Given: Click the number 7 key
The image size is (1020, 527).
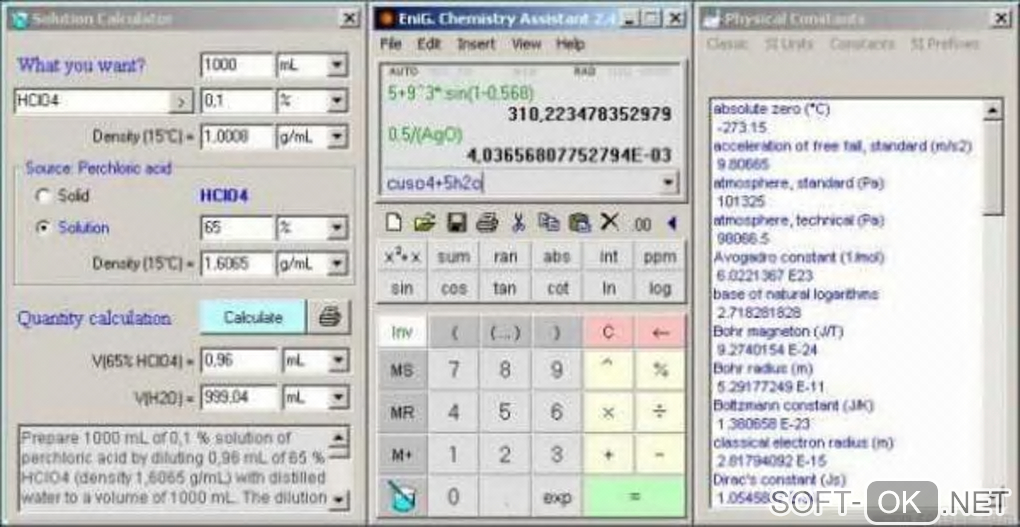Looking at the screenshot, I should (453, 370).
